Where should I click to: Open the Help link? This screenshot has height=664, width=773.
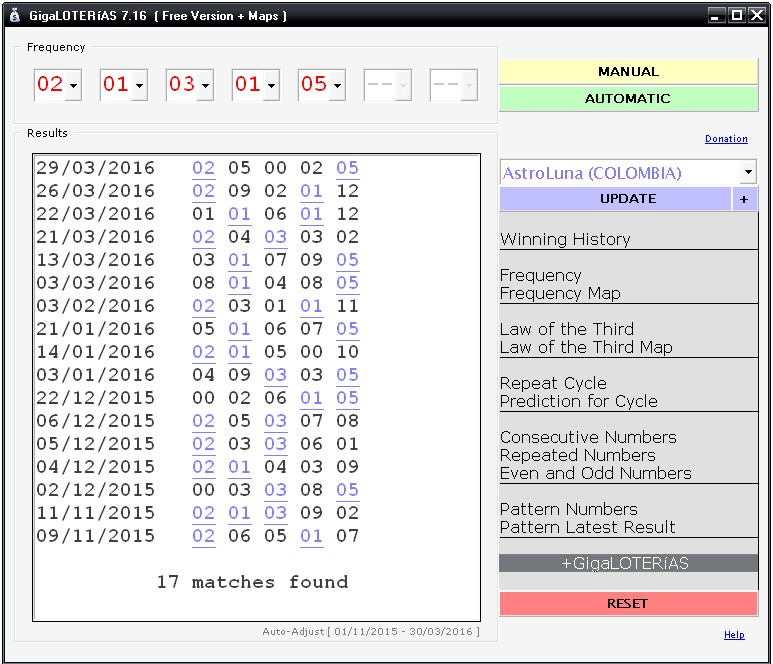click(734, 635)
